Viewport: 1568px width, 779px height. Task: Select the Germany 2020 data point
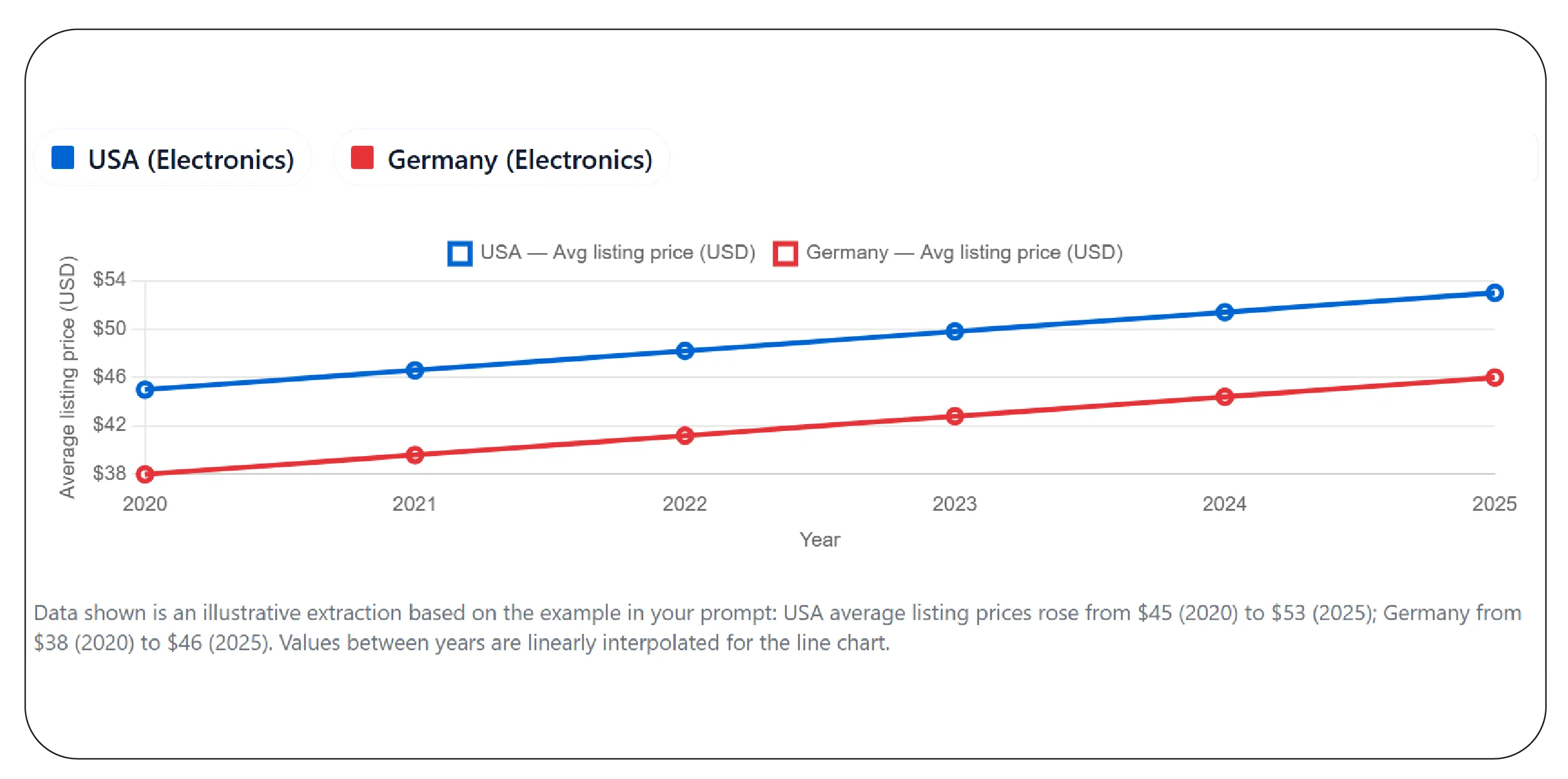[145, 474]
